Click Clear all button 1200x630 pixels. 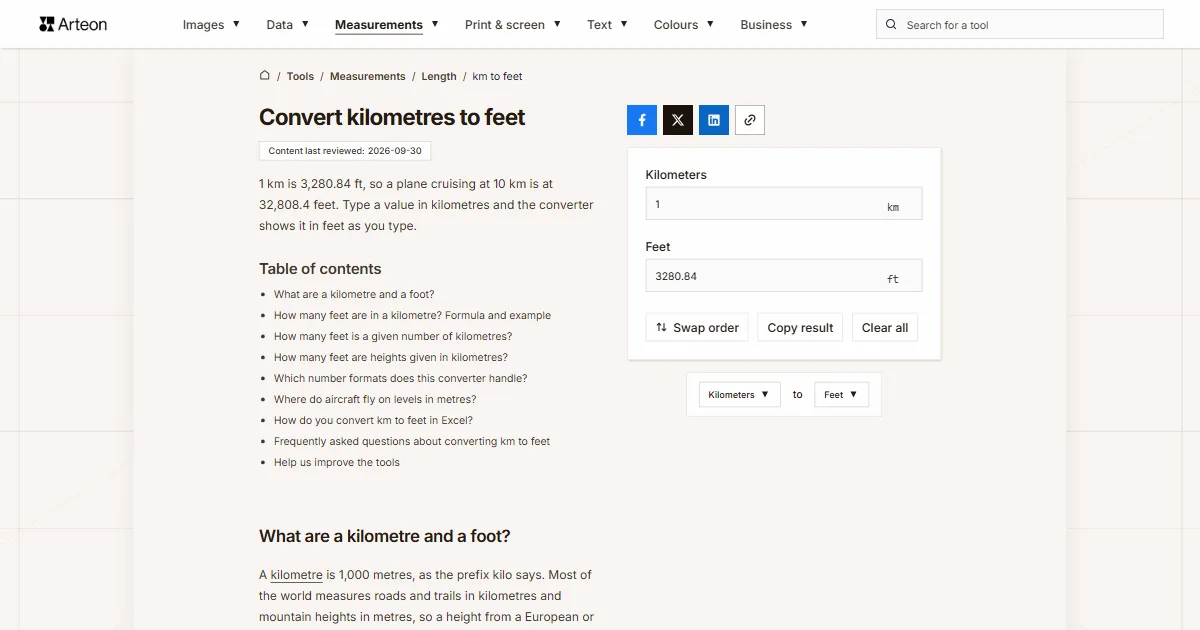885,328
